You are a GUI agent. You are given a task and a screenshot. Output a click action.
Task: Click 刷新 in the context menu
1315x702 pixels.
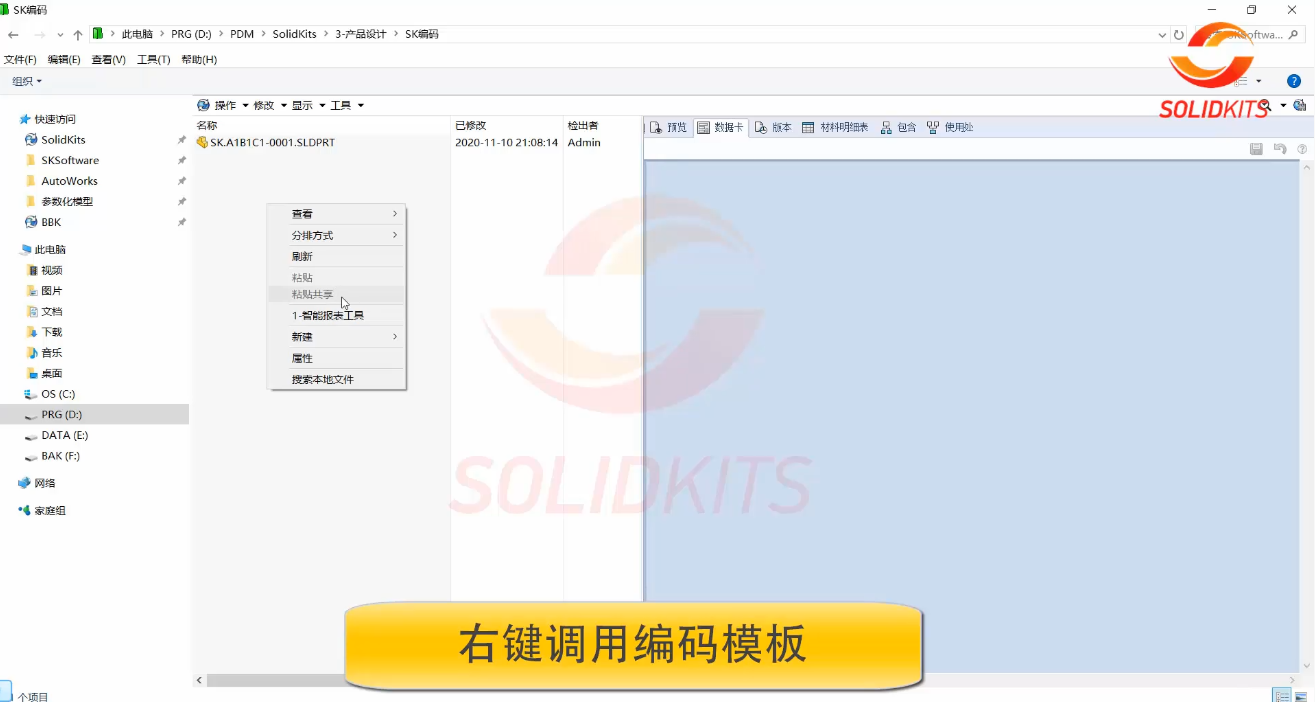point(302,256)
